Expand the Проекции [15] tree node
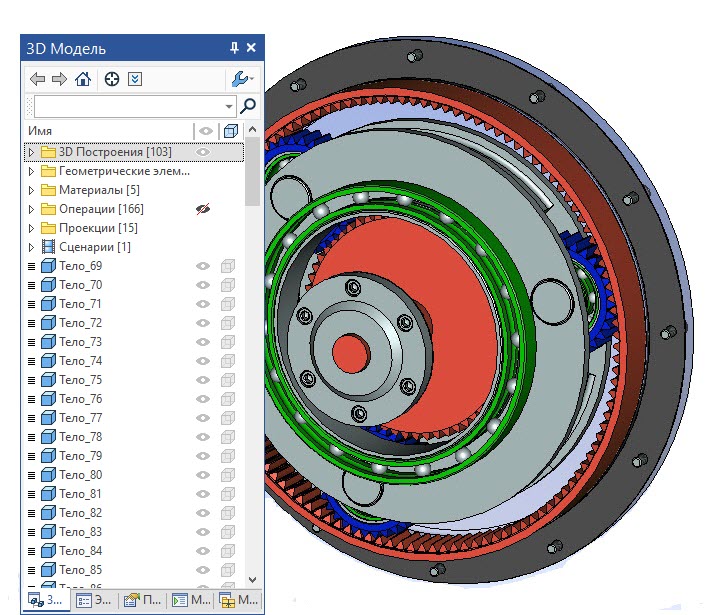The width and height of the screenshot is (708, 615). pyautogui.click(x=31, y=228)
